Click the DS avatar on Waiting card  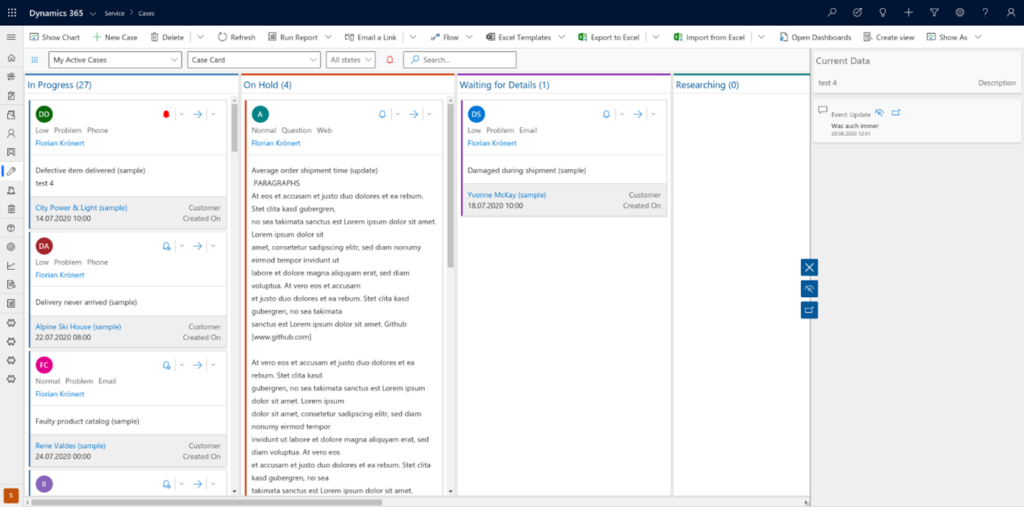point(476,114)
